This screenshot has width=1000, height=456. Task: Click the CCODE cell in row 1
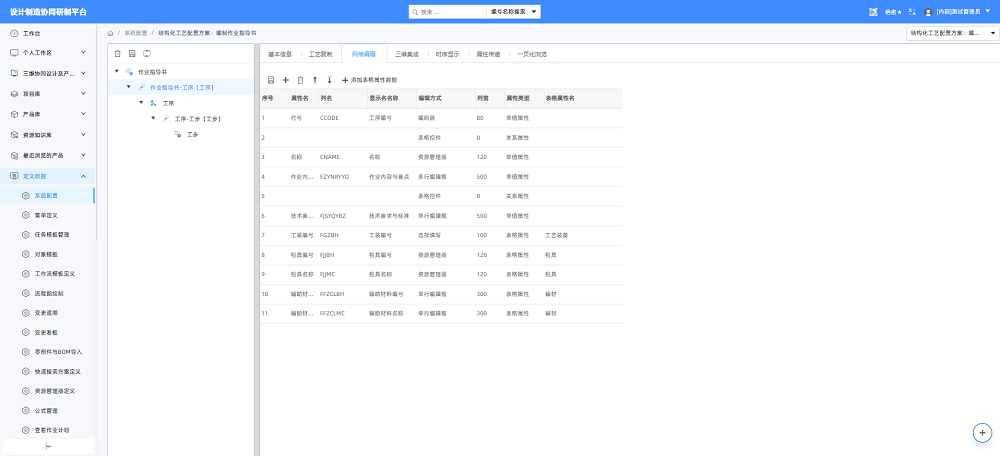[x=330, y=118]
